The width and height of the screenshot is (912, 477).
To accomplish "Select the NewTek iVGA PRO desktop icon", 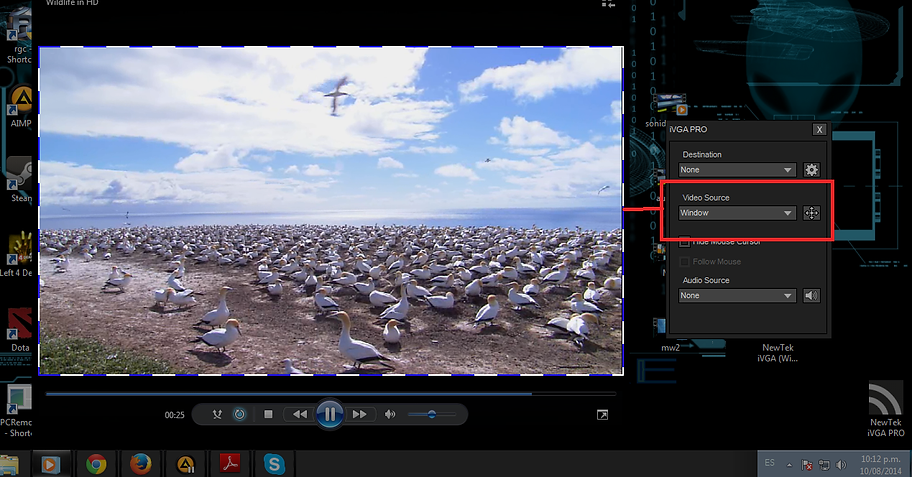I will (885, 408).
